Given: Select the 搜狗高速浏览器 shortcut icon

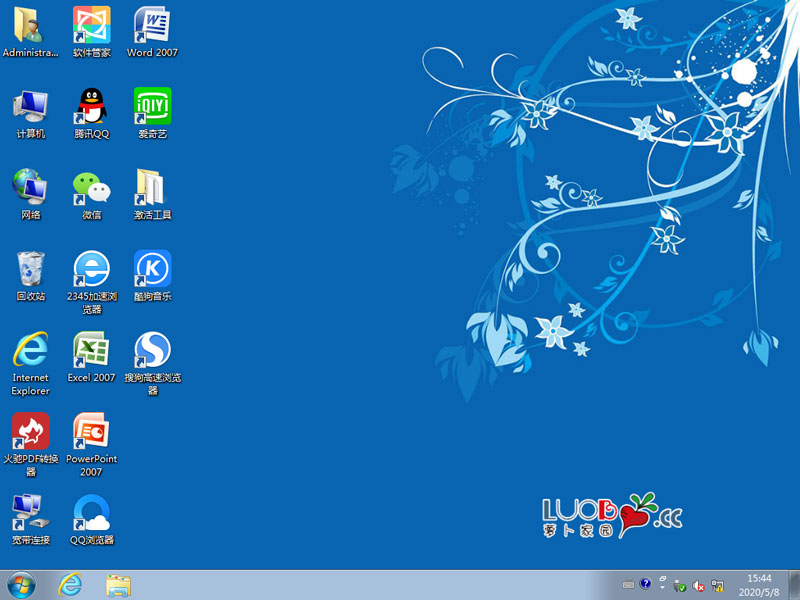Looking at the screenshot, I should [x=152, y=349].
